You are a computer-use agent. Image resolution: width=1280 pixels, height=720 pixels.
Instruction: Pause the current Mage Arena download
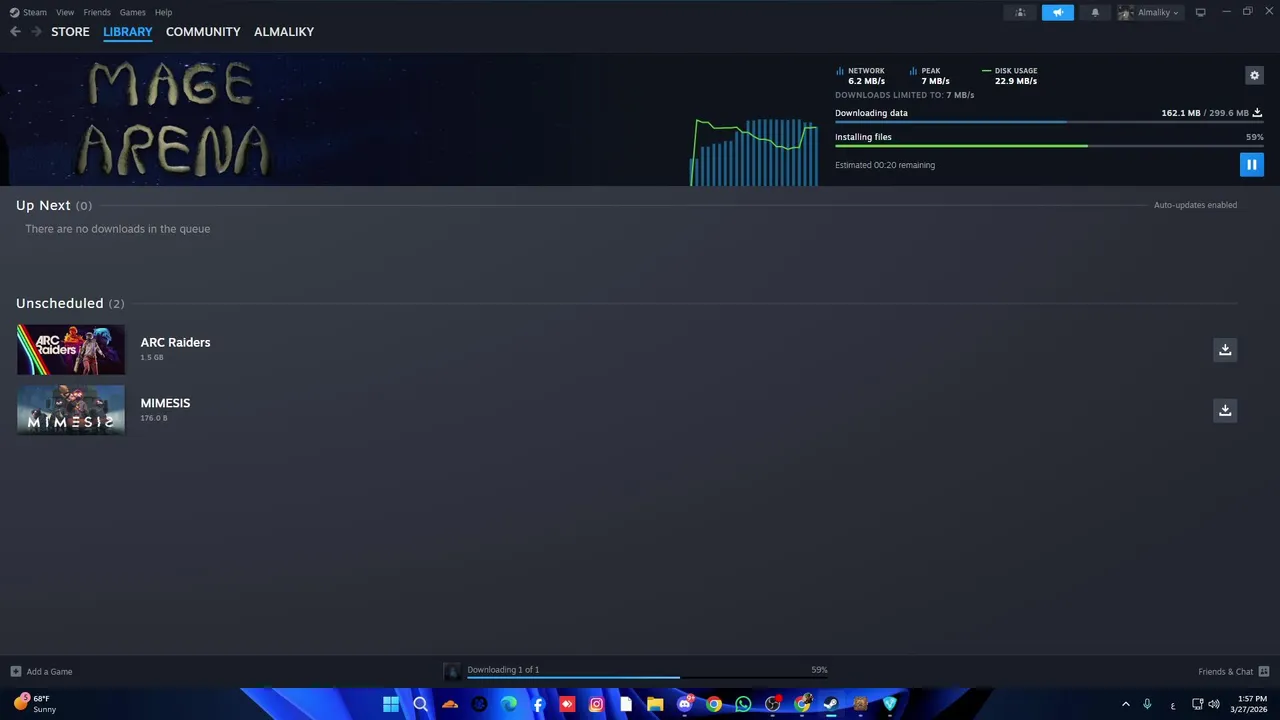pyautogui.click(x=1251, y=165)
